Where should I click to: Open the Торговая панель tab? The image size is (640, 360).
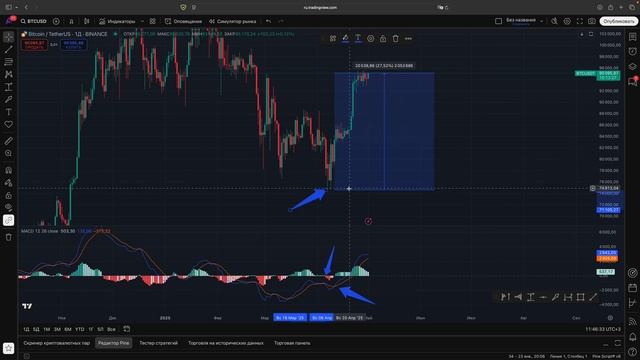pos(292,343)
